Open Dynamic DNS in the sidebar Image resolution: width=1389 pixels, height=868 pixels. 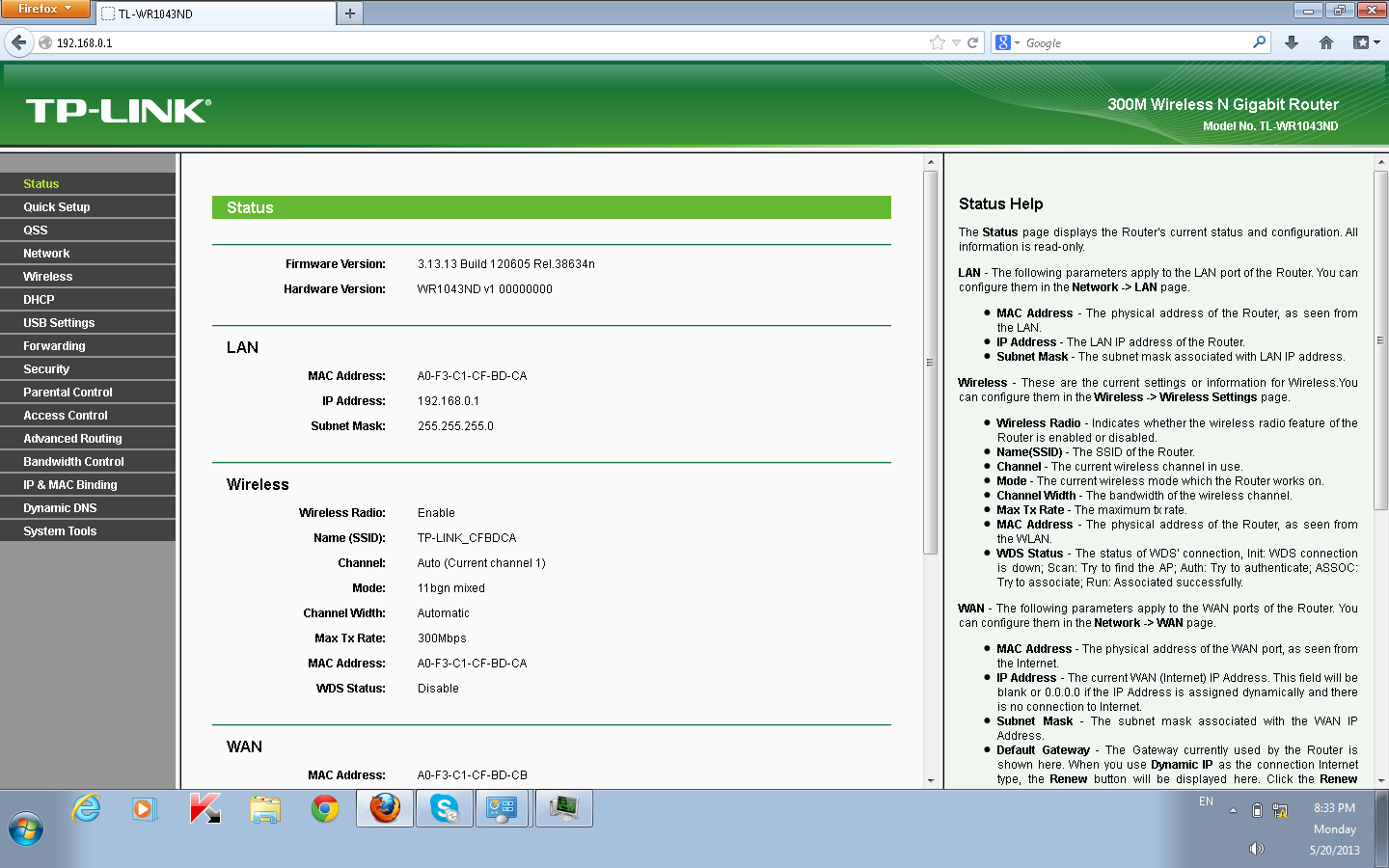(x=88, y=507)
